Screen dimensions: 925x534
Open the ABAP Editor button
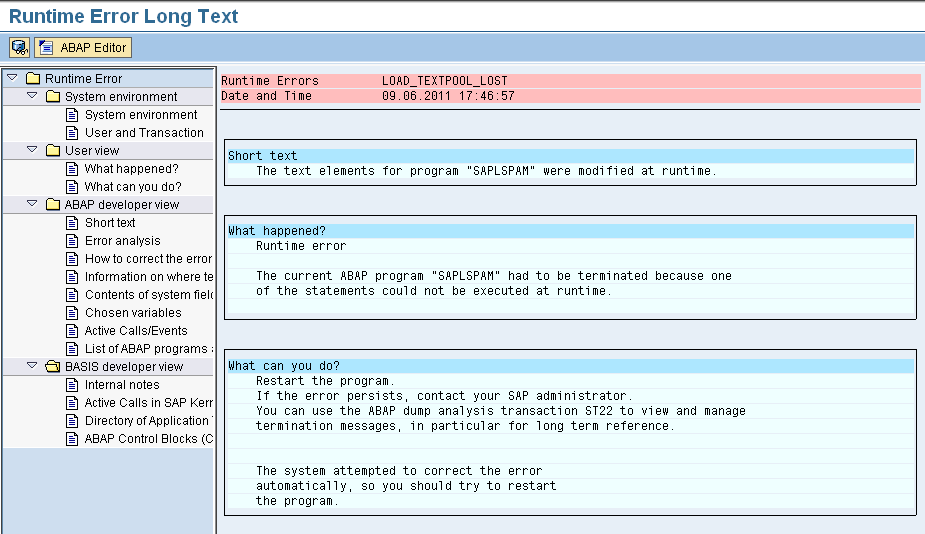[x=83, y=47]
